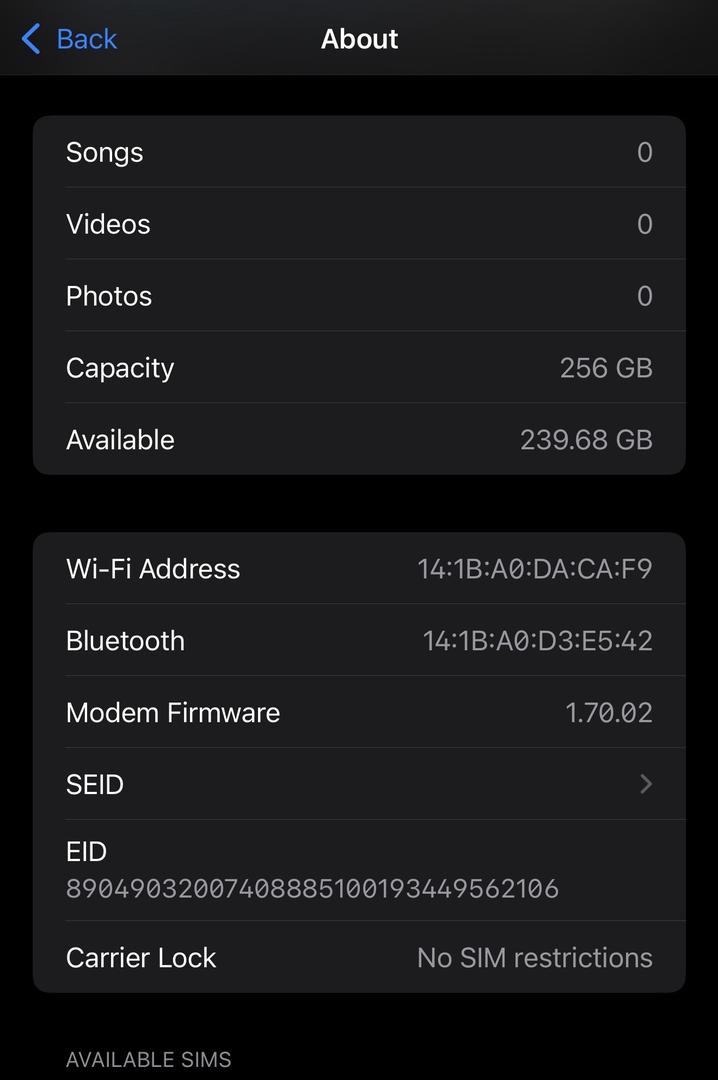This screenshot has height=1080, width=718.
Task: Tap the EID number string
Action: [312, 888]
